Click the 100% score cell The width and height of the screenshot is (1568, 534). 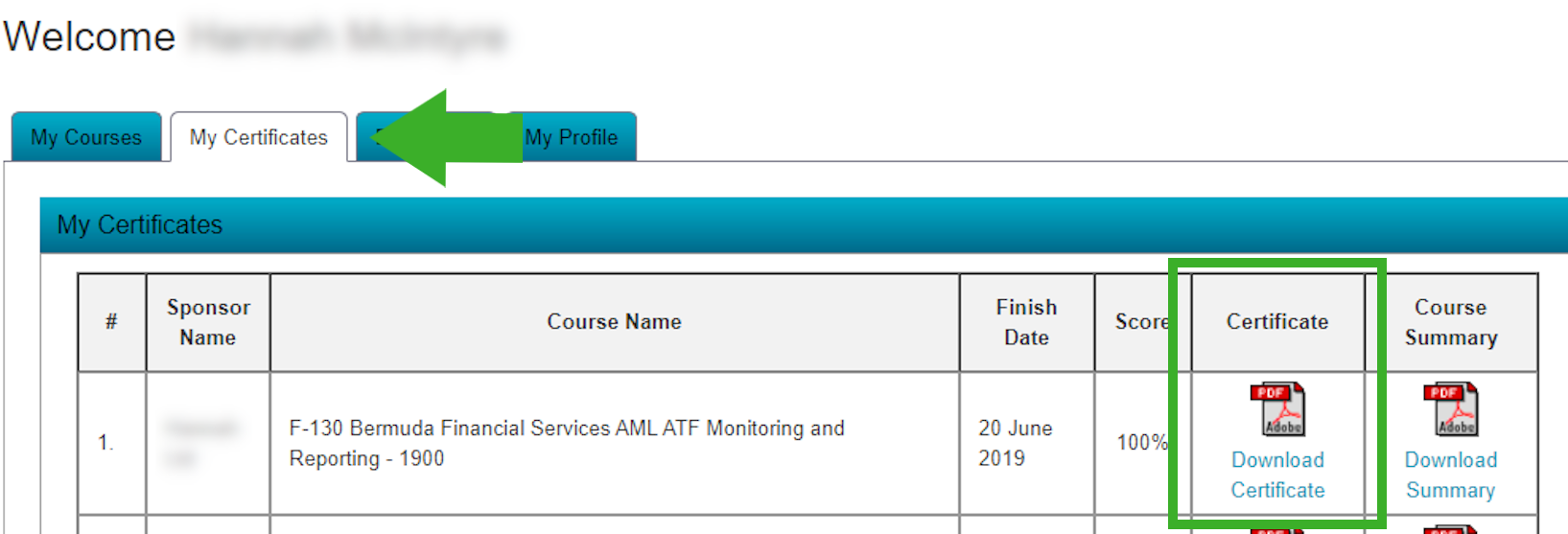1142,443
